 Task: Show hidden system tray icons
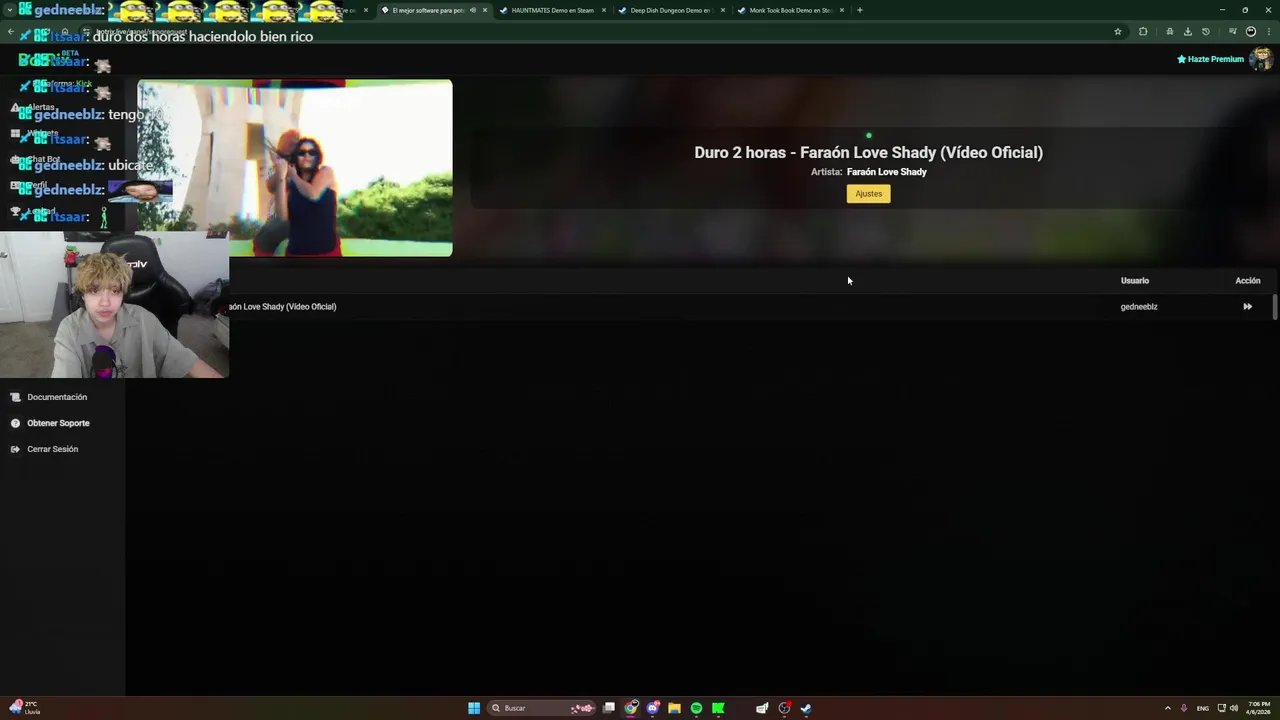[x=1167, y=708]
